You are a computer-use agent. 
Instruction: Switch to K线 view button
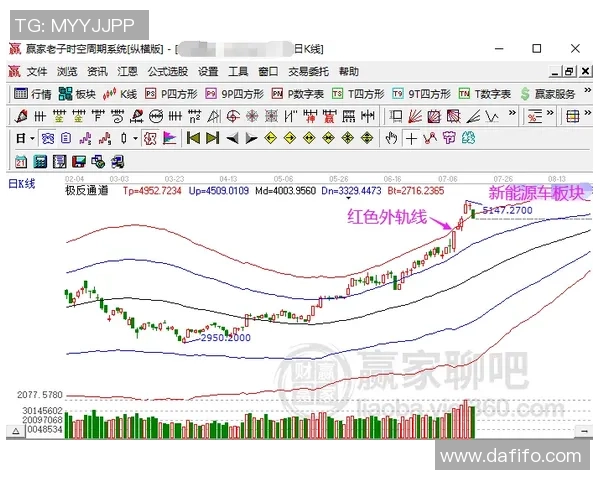tap(120, 94)
